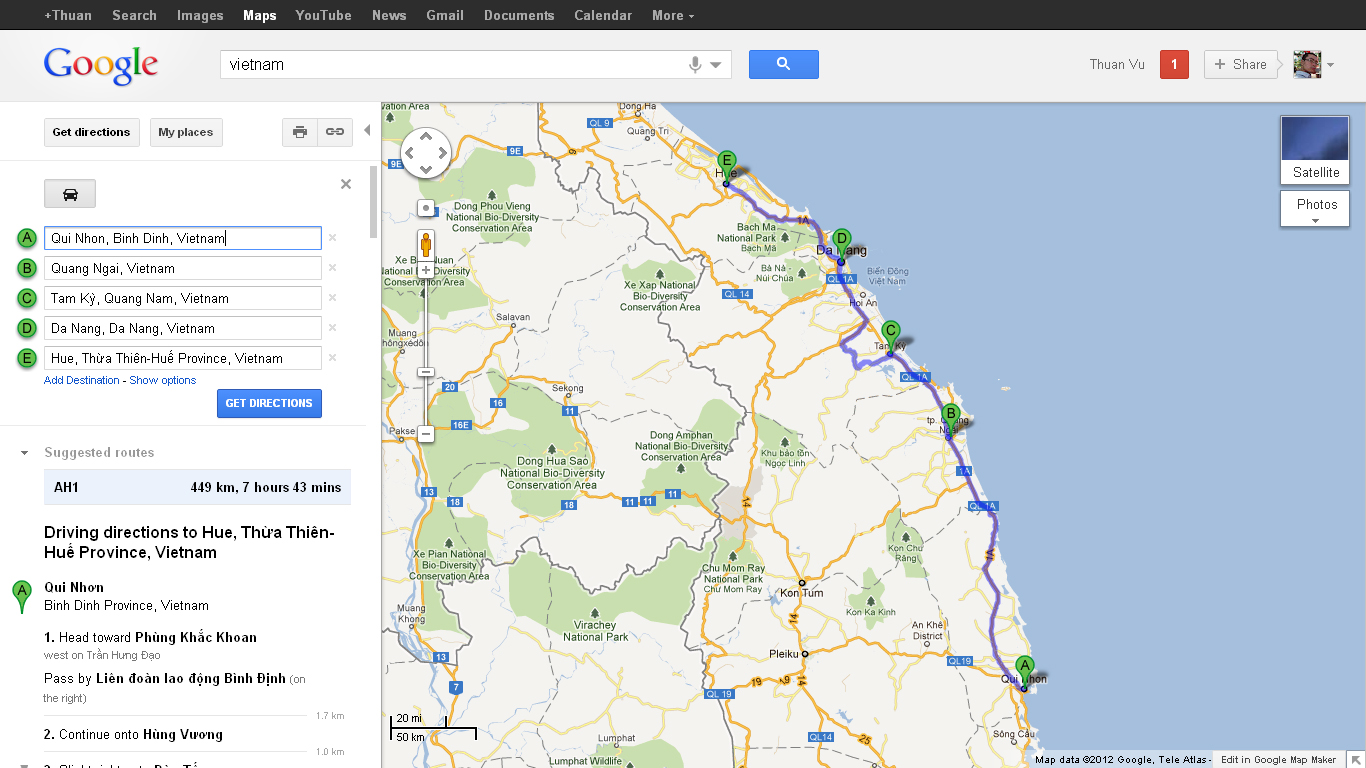Image resolution: width=1366 pixels, height=768 pixels.
Task: Open Gmail from top bar
Action: click(x=445, y=15)
